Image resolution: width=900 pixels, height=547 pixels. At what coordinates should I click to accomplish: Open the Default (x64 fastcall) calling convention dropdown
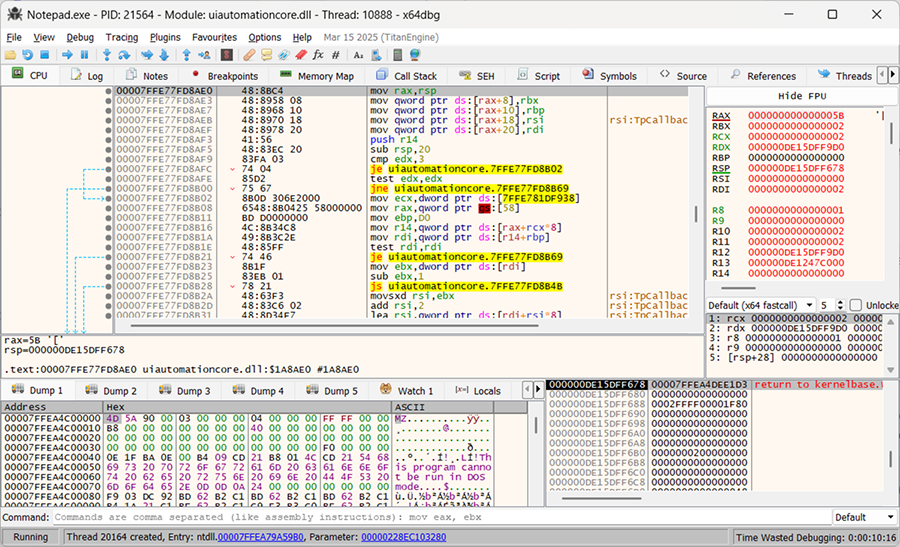tap(761, 305)
